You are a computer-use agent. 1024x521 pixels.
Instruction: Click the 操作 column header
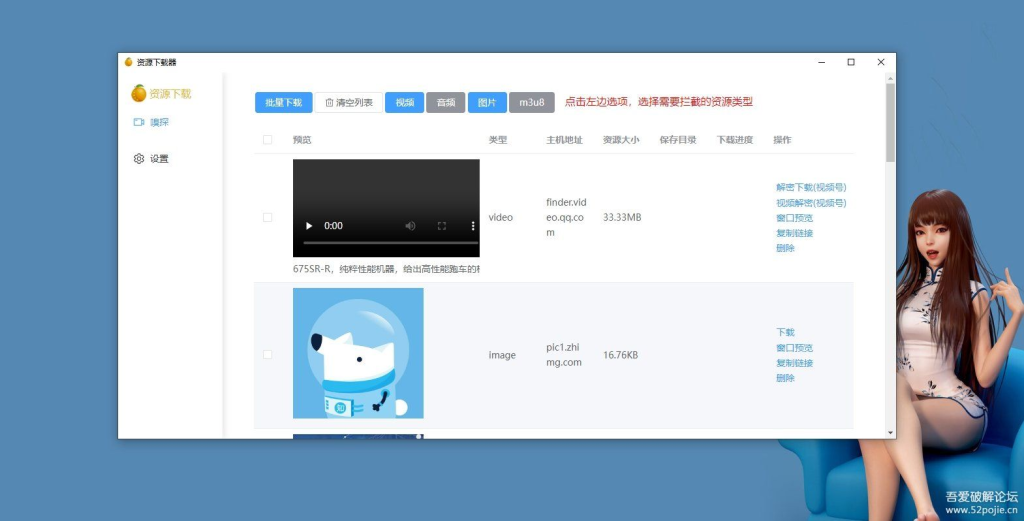pos(782,140)
